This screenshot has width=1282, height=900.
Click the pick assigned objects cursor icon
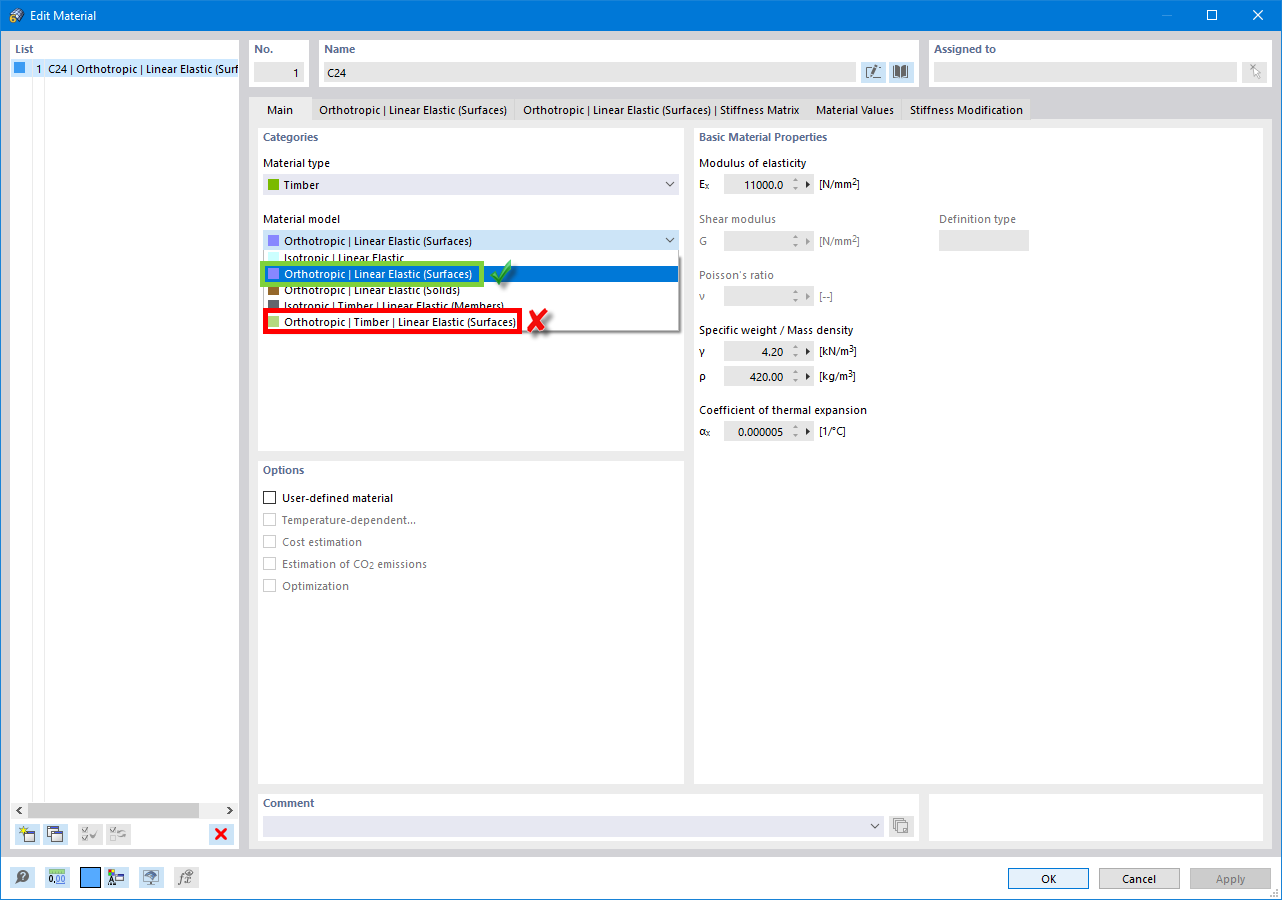click(x=1254, y=72)
